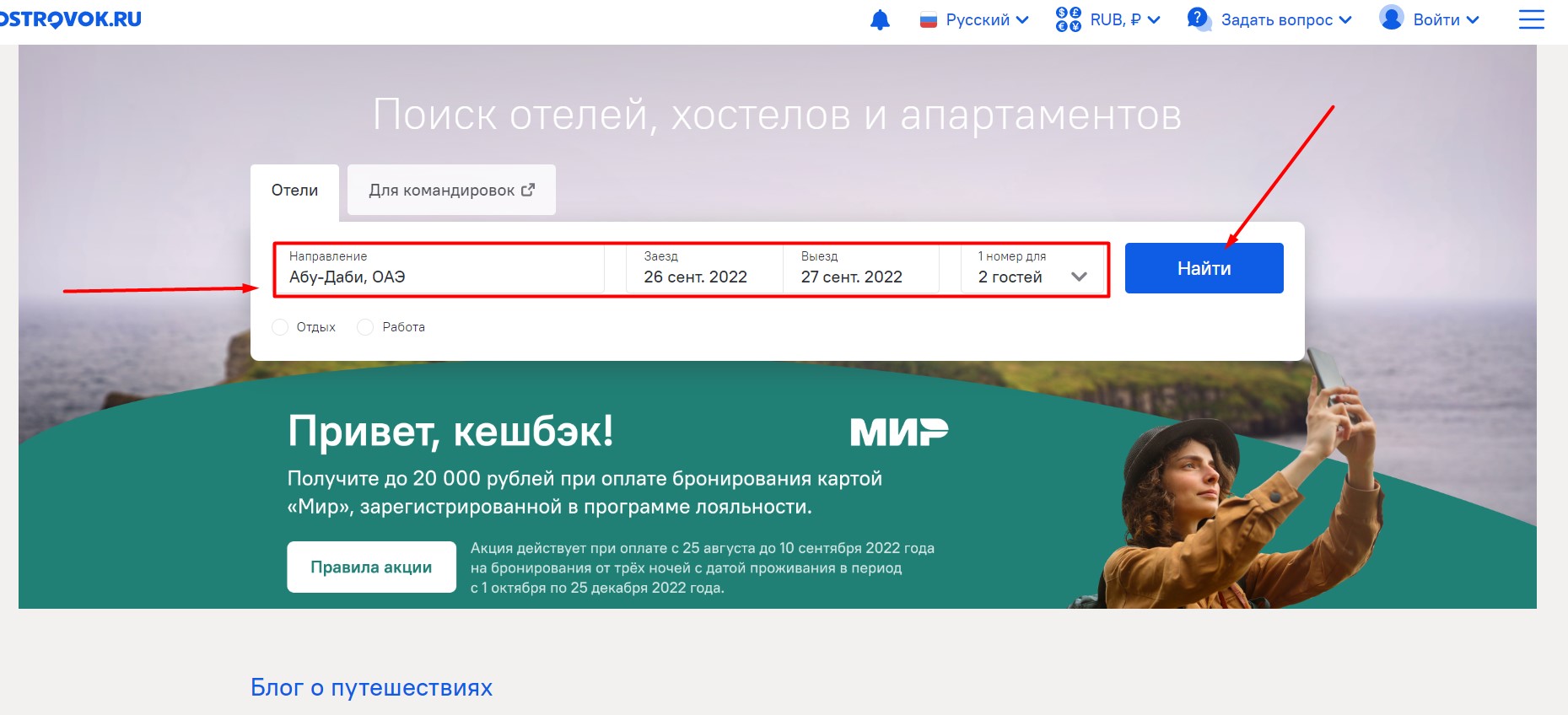
Task: Switch to the Отели tab
Action: point(294,191)
